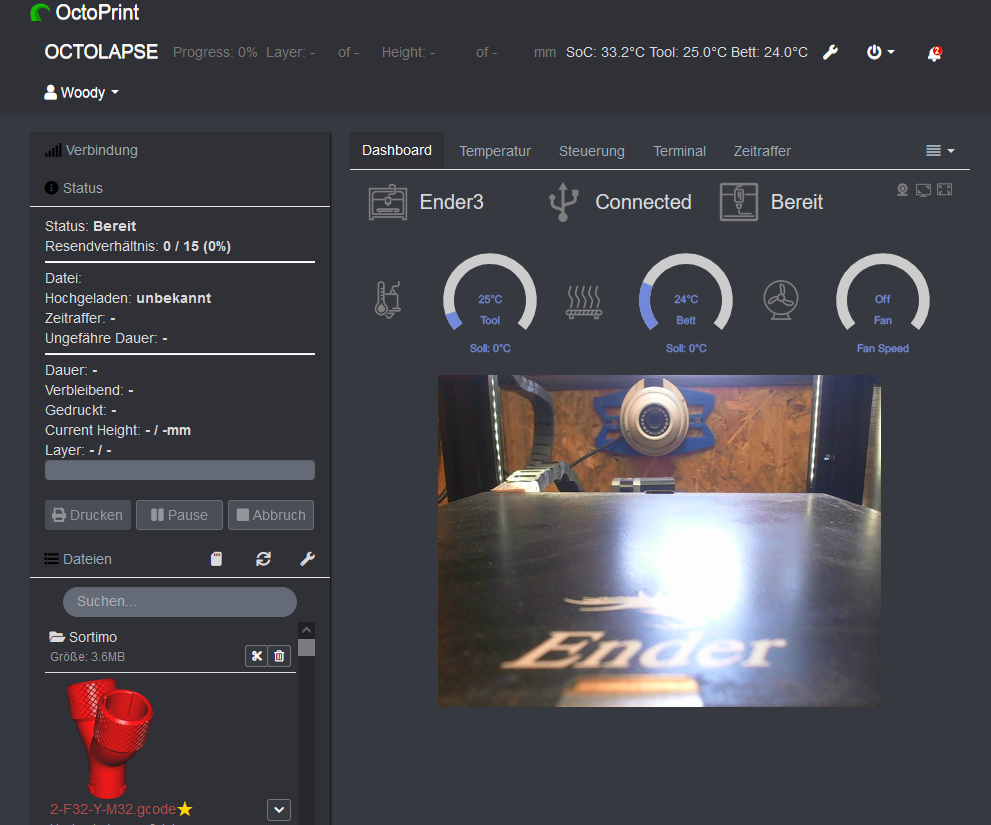The image size is (991, 825).
Task: Click the 'Soll: 0°C' label under Tool
Action: point(490,348)
